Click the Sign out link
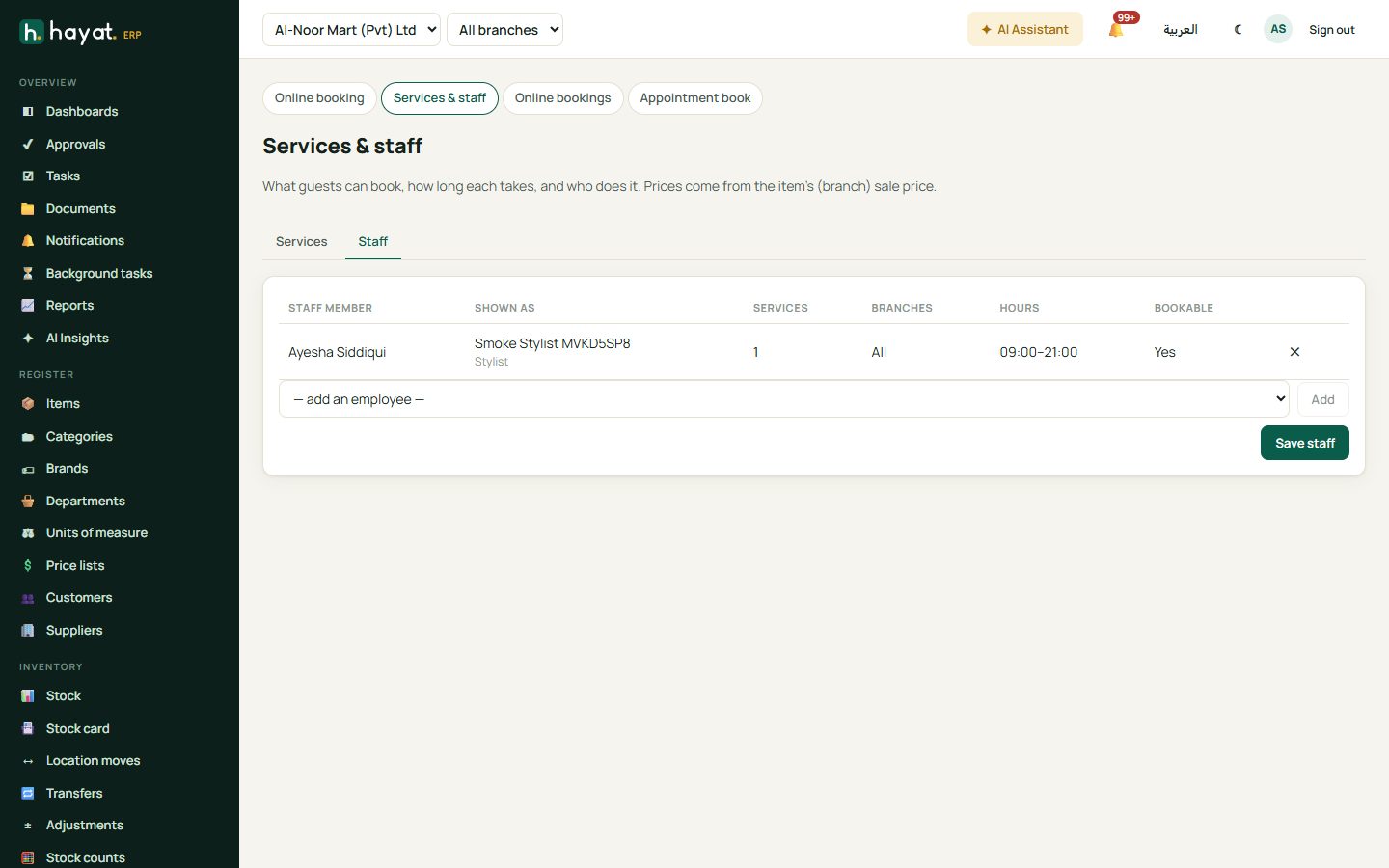The image size is (1389, 868). pos(1332,30)
